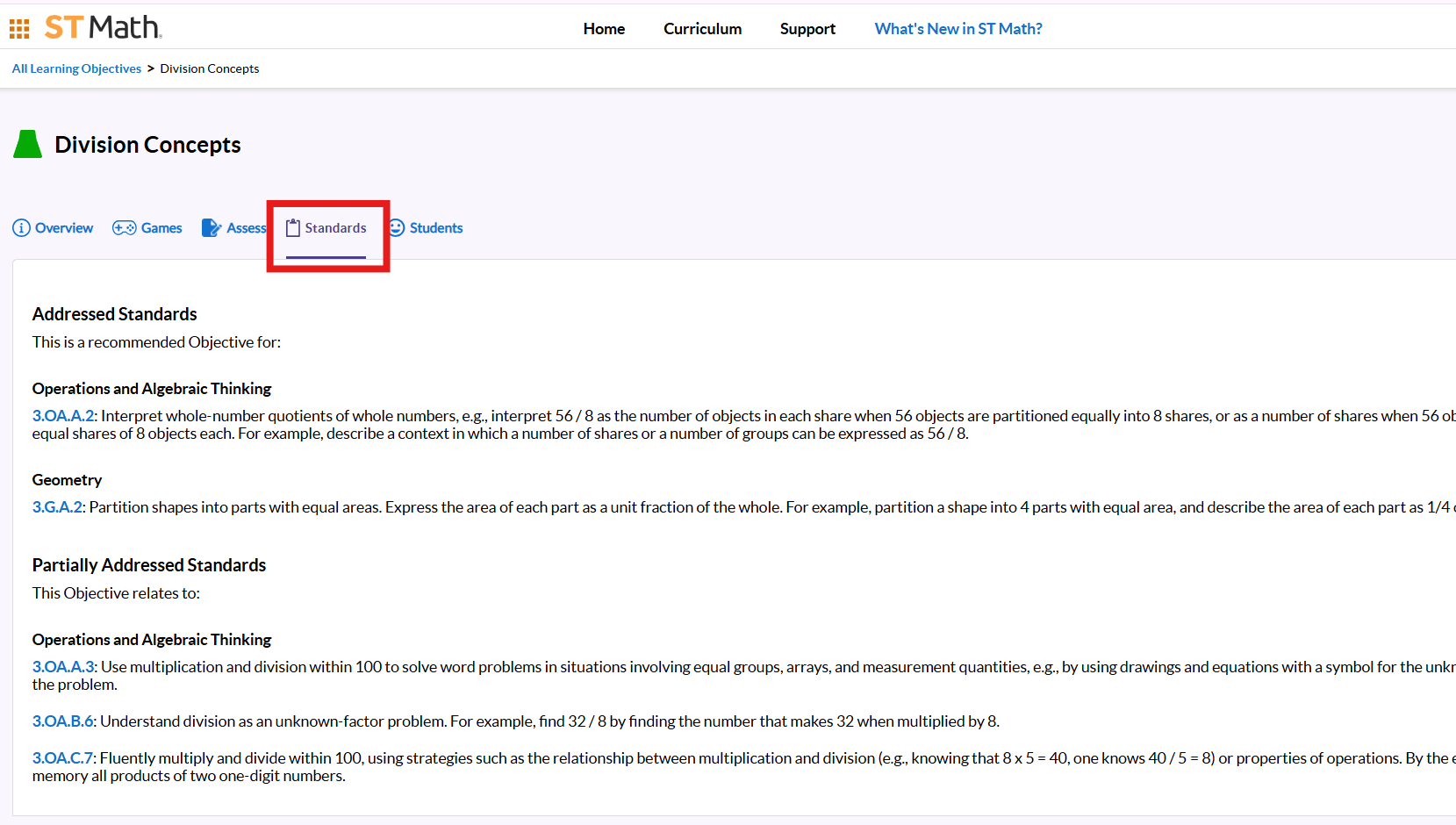The image size is (1456, 825).
Task: Click the Standards clipboard icon
Action: coord(293,228)
